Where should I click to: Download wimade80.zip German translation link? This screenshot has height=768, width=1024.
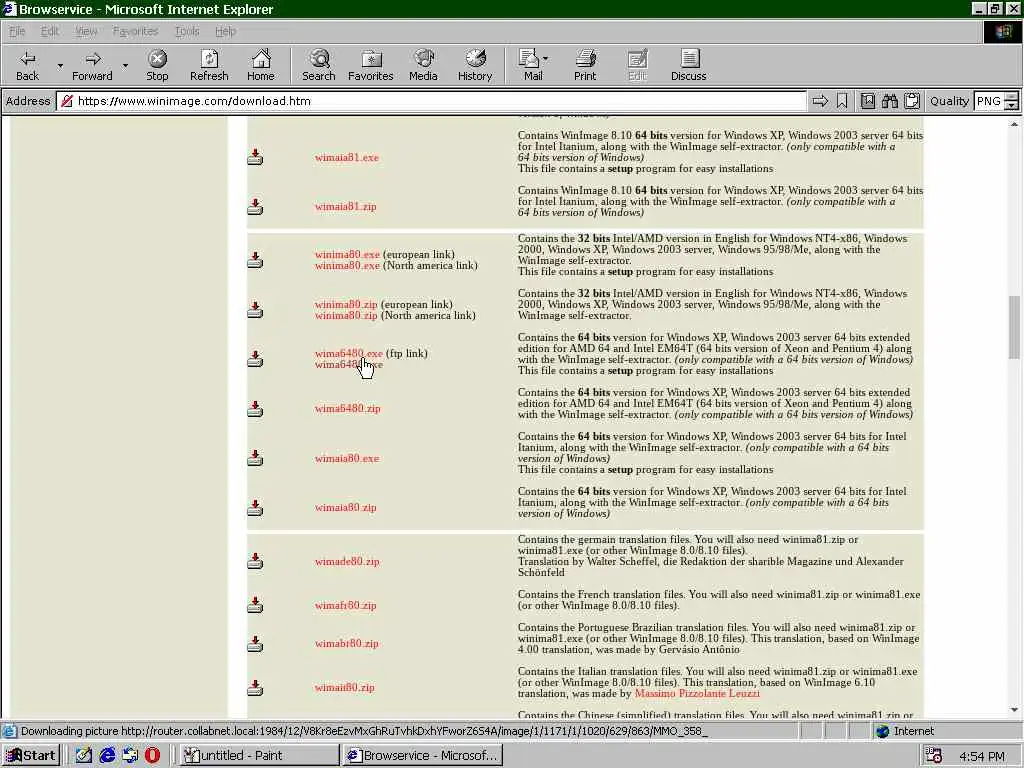(347, 561)
